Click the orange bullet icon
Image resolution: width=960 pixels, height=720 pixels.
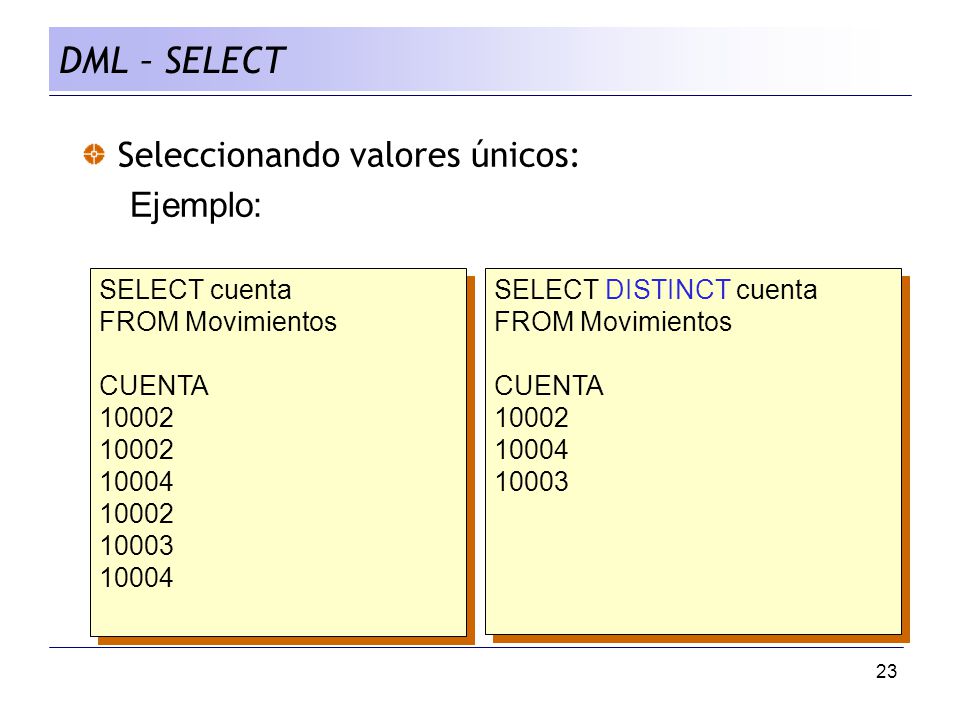pyautogui.click(x=94, y=154)
